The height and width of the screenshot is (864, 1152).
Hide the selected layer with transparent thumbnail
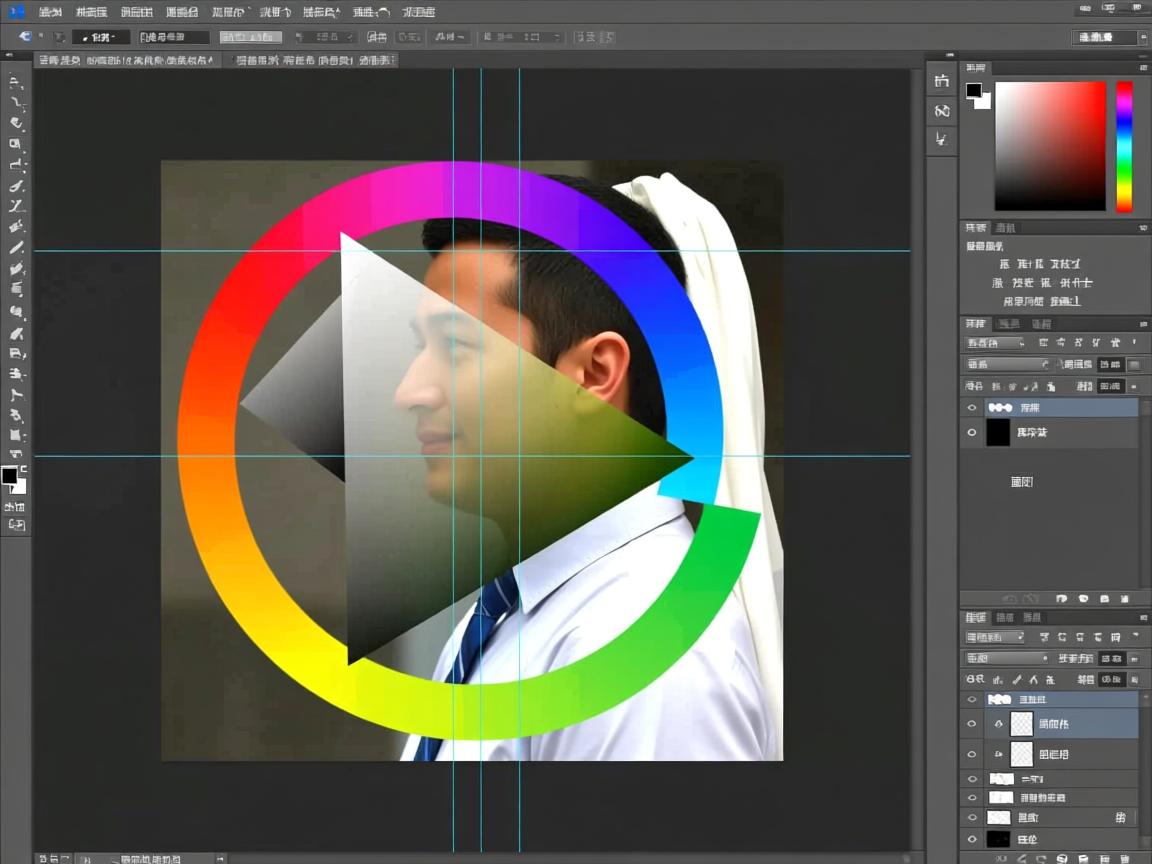(x=972, y=723)
